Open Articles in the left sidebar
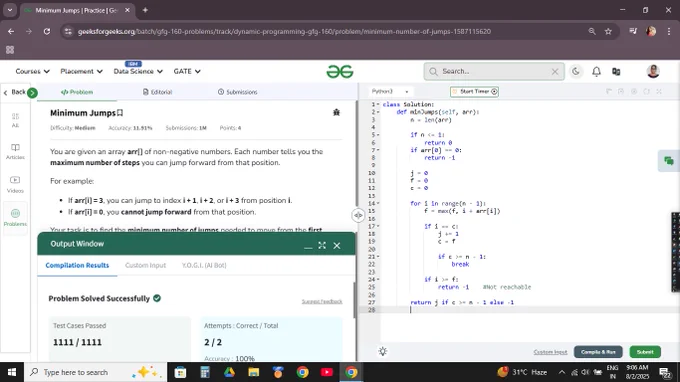This screenshot has width=680, height=382. 15,152
